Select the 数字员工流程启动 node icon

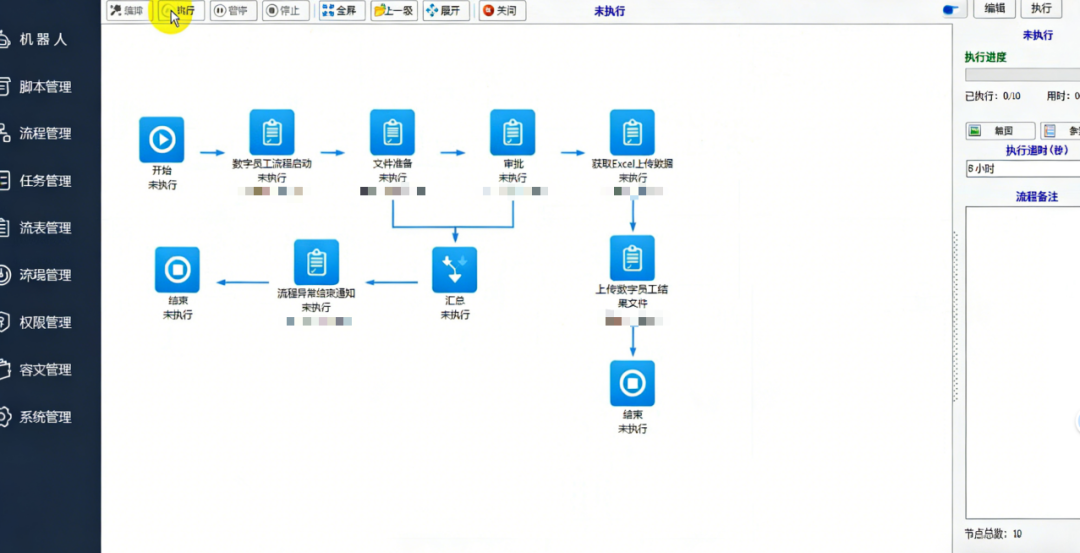pos(272,132)
